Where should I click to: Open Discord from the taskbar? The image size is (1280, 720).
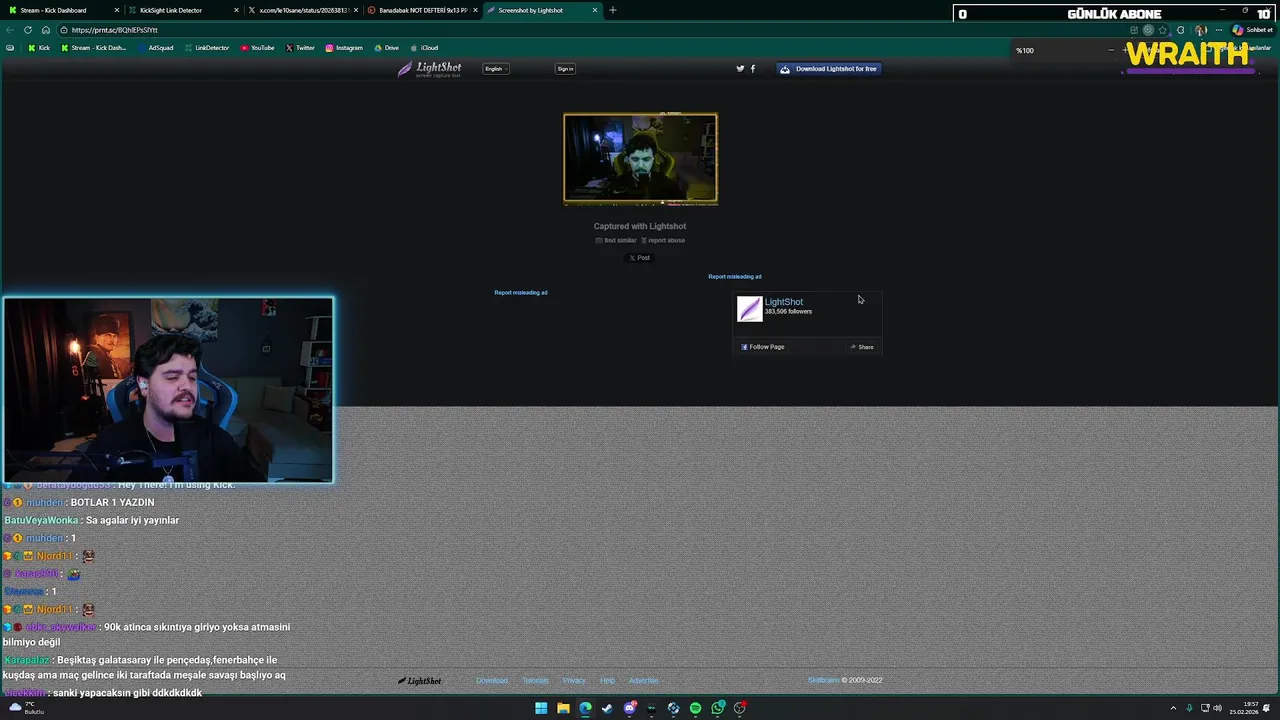pos(630,708)
